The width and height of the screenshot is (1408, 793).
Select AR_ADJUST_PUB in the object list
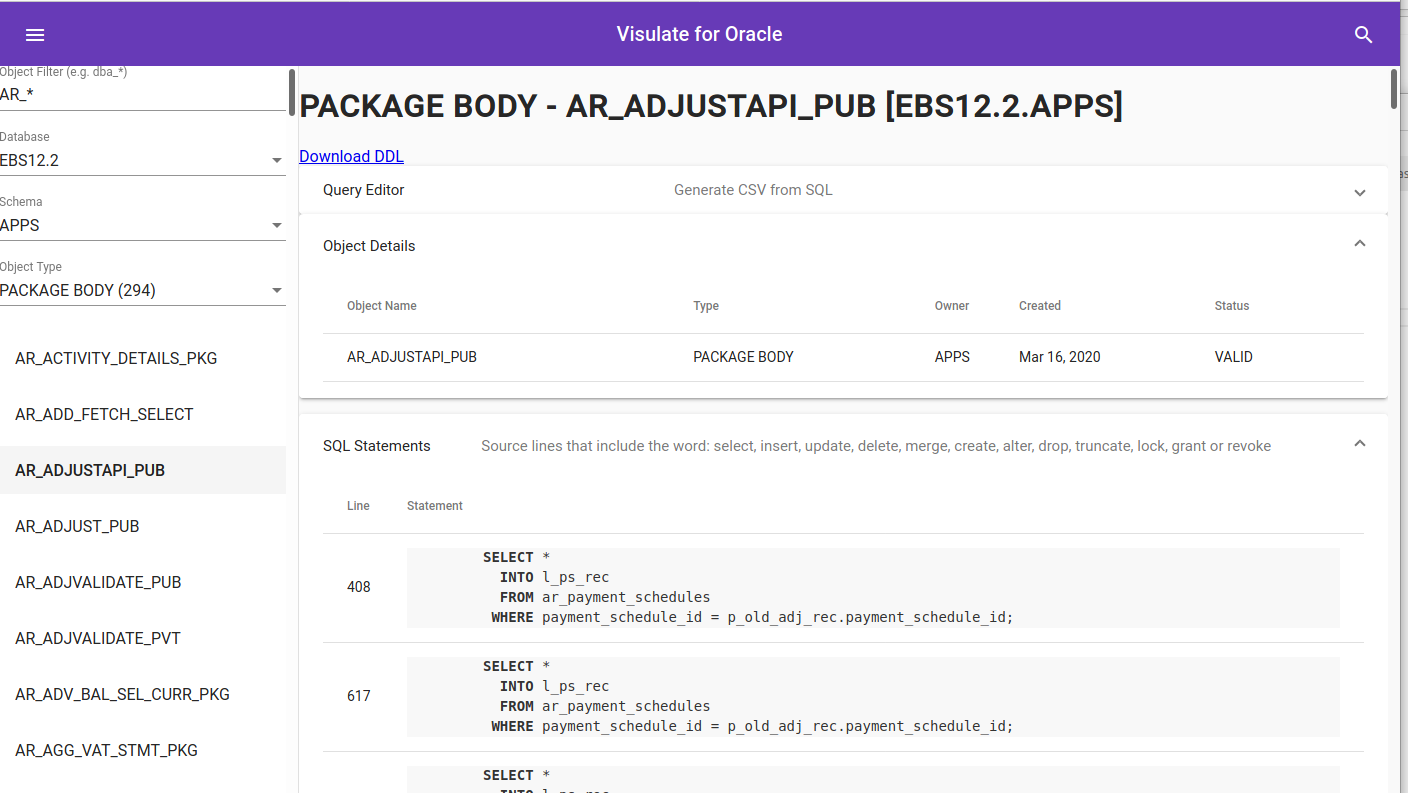[x=143, y=526]
